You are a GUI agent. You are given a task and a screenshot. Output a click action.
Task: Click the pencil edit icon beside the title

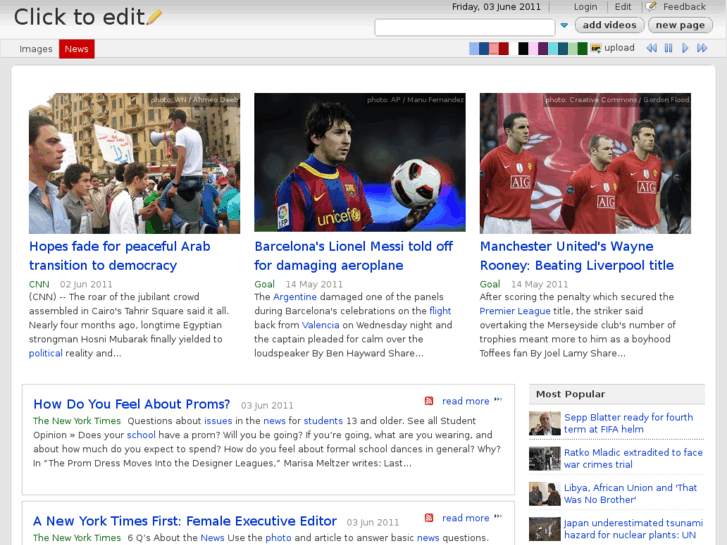coord(154,17)
